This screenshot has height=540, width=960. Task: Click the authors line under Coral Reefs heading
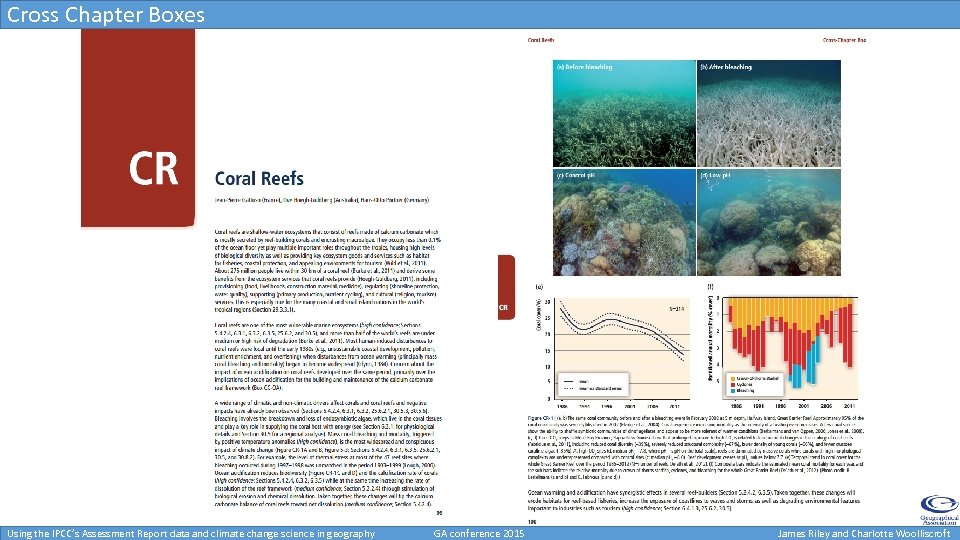click(x=321, y=200)
